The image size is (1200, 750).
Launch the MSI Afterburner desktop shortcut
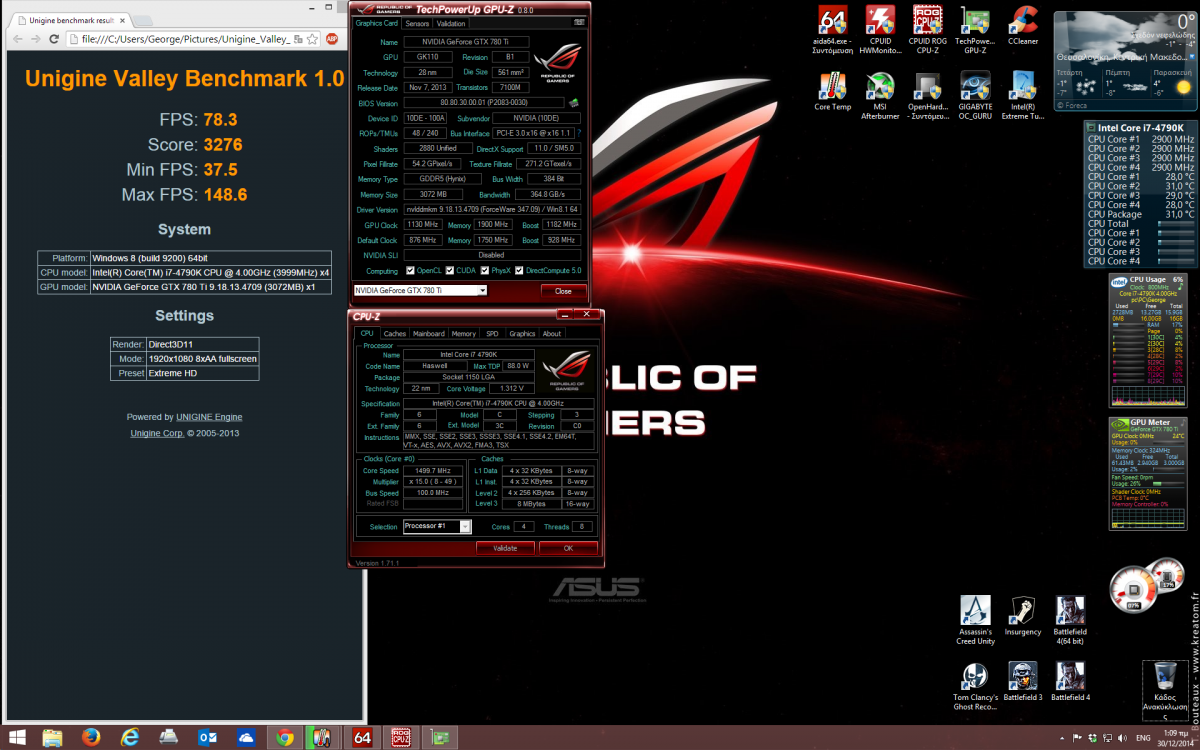coord(880,96)
